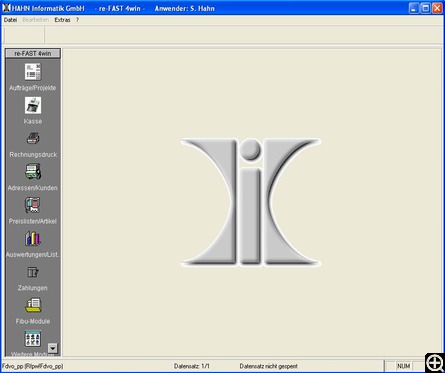Maximize the re-FAST 4win window

pos(425,8)
